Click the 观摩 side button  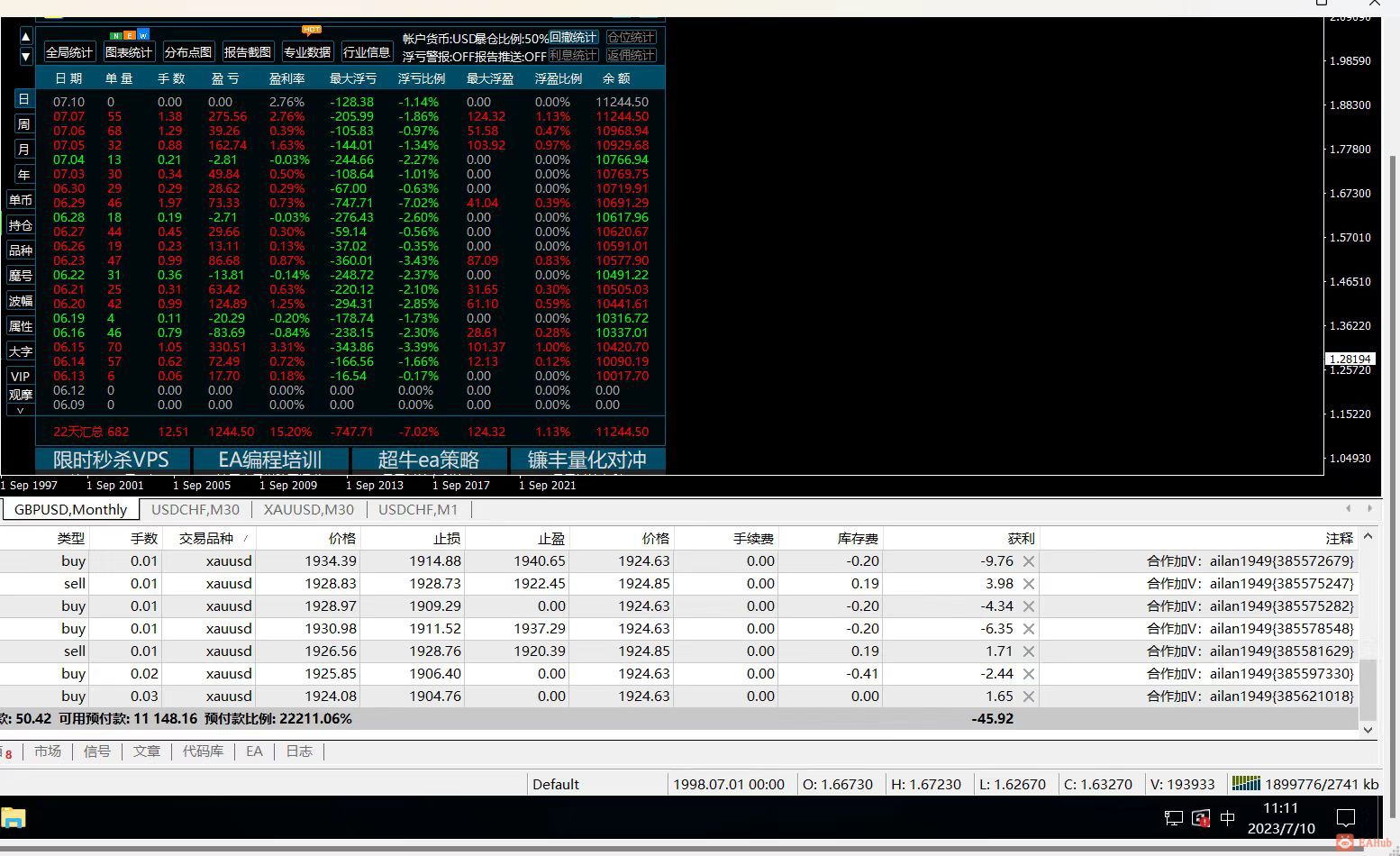[21, 395]
